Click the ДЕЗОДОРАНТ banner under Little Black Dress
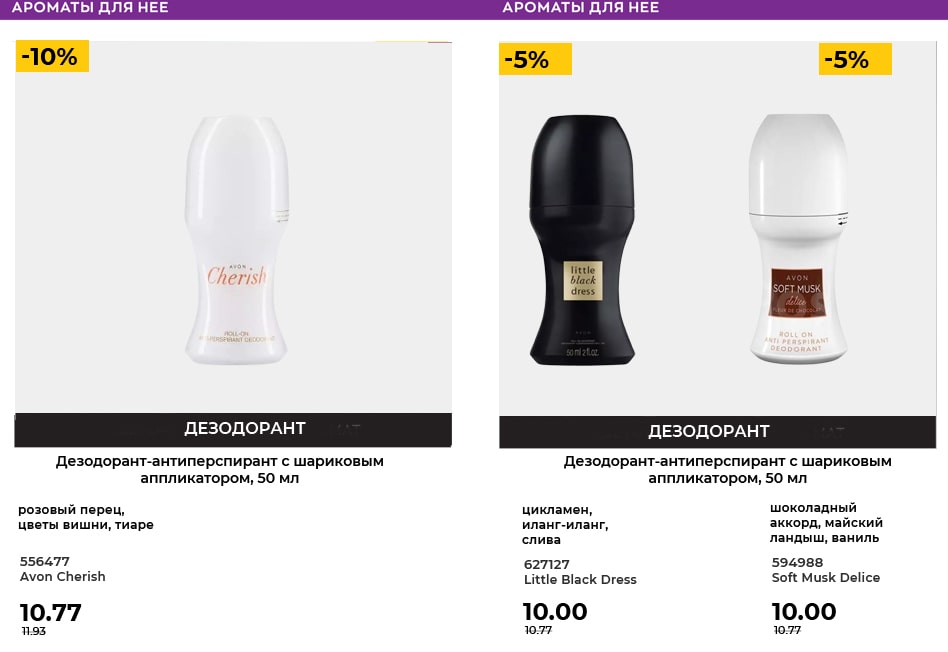 (x=709, y=431)
